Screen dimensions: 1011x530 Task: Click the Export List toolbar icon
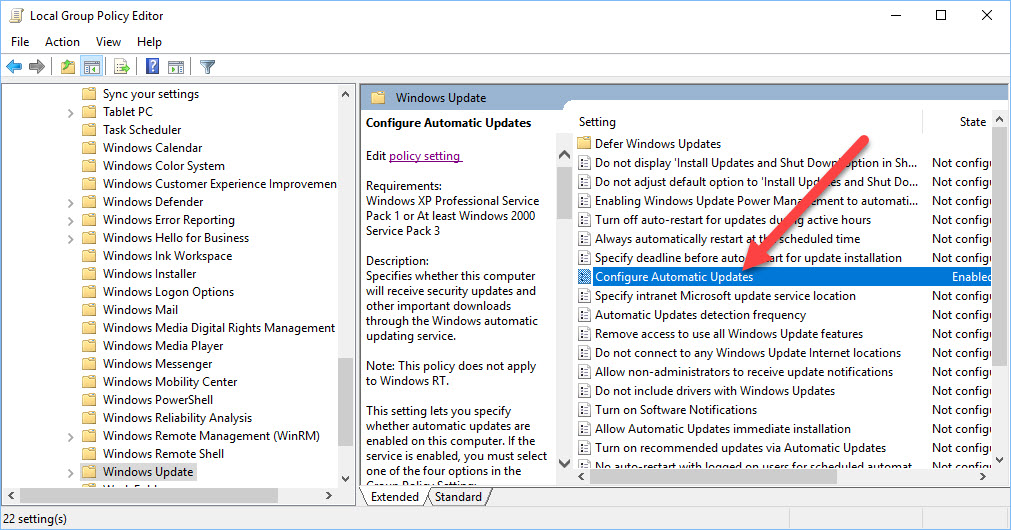[x=122, y=67]
